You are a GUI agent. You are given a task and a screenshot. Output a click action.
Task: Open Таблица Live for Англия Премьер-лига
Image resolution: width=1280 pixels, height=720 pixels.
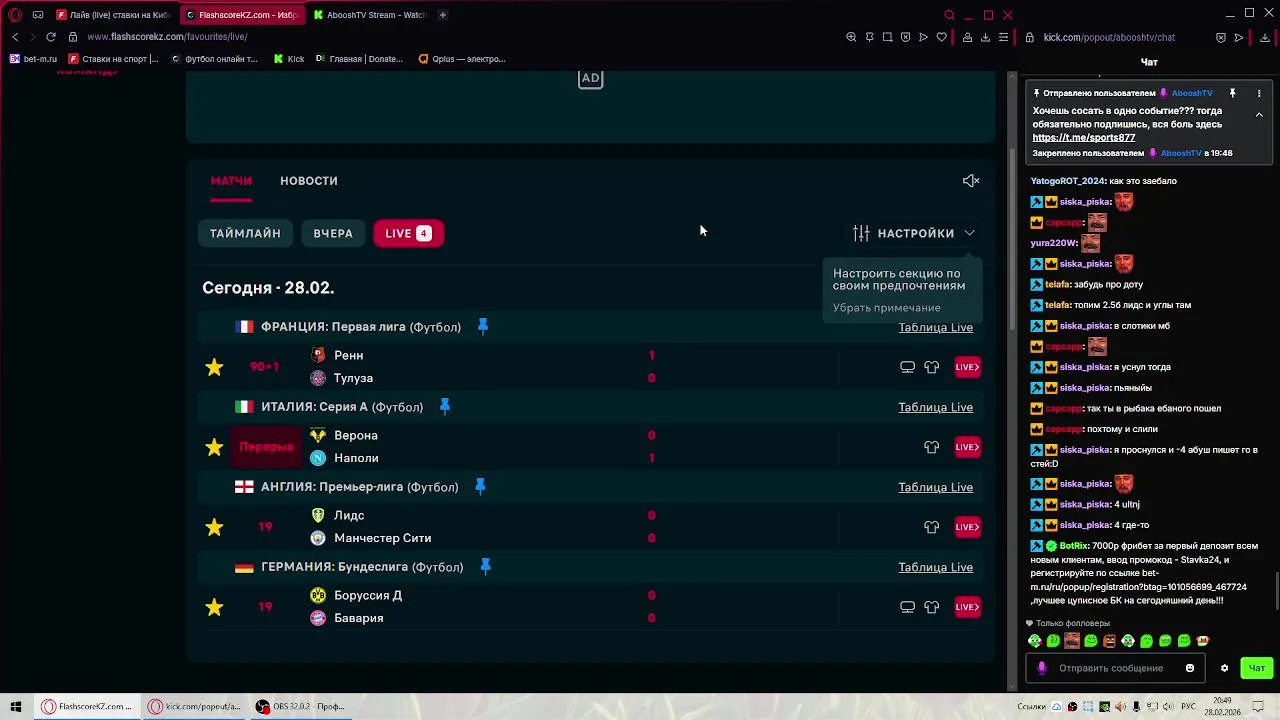pyautogui.click(x=935, y=487)
